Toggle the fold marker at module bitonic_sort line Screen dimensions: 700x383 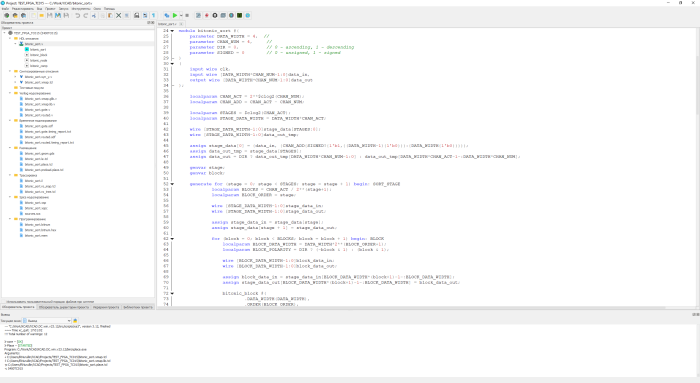pyautogui.click(x=172, y=31)
